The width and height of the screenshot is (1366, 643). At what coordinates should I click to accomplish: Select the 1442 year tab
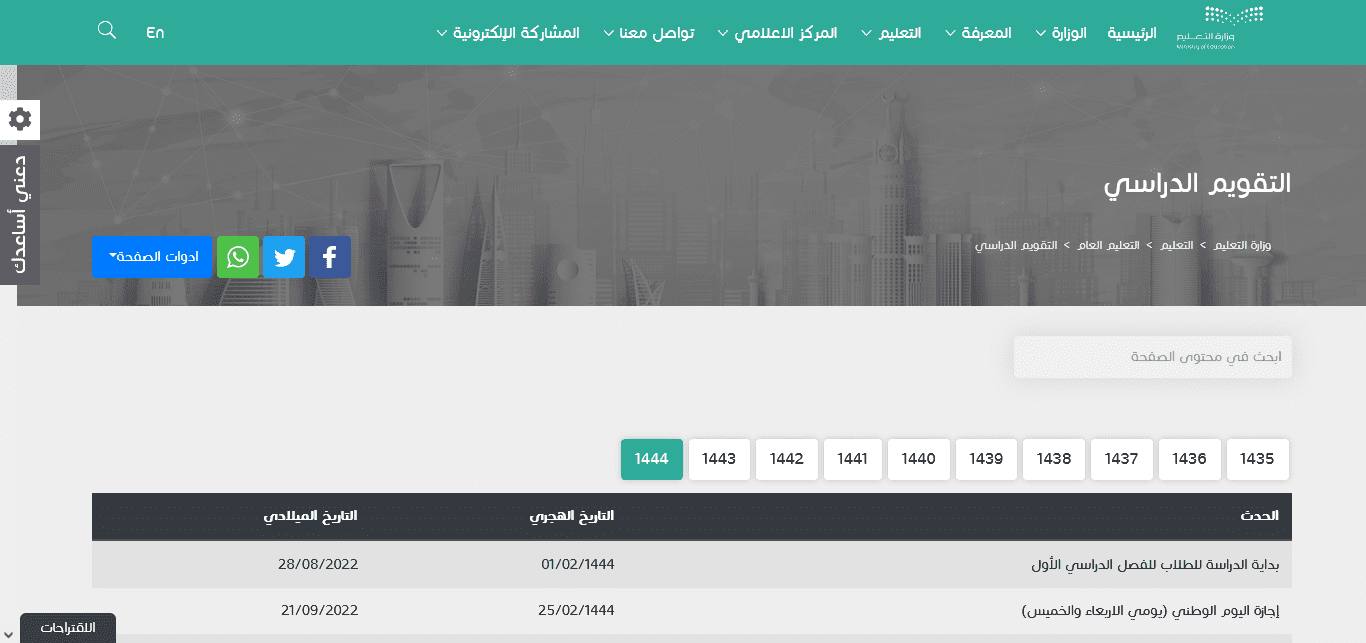[787, 459]
